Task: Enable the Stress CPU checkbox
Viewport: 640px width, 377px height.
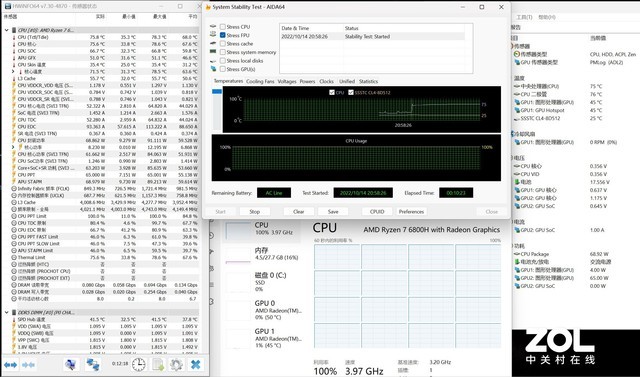Action: click(x=223, y=27)
